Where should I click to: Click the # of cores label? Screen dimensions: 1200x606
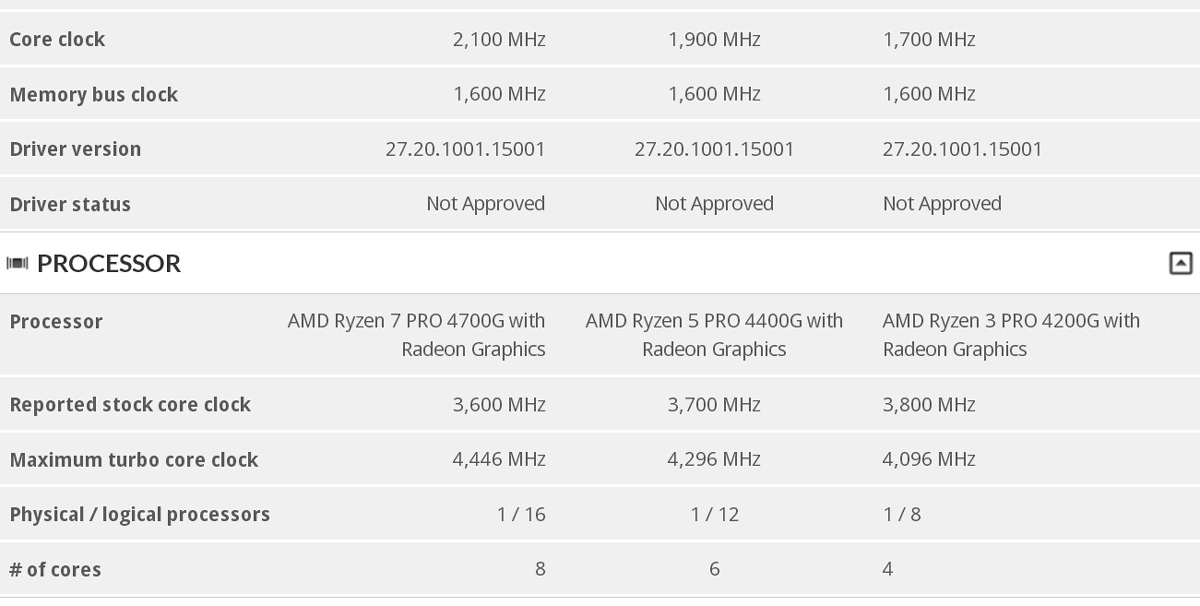pyautogui.click(x=55, y=570)
